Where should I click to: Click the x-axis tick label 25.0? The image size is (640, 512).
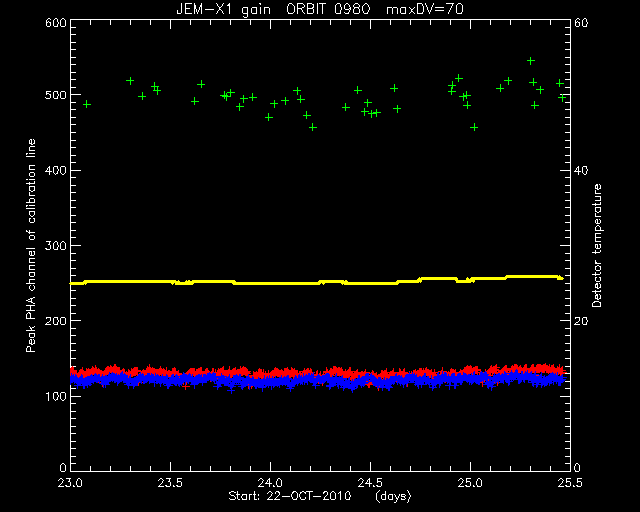pyautogui.click(x=470, y=483)
